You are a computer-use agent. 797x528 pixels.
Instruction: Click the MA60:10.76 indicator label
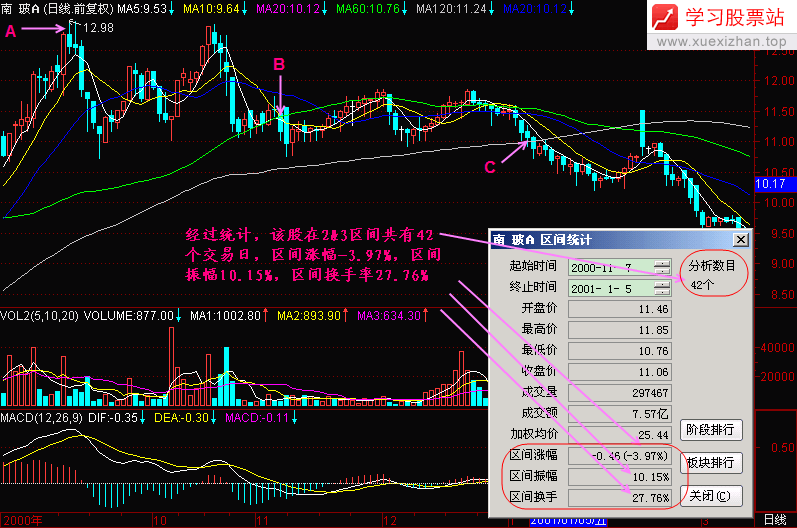369,9
